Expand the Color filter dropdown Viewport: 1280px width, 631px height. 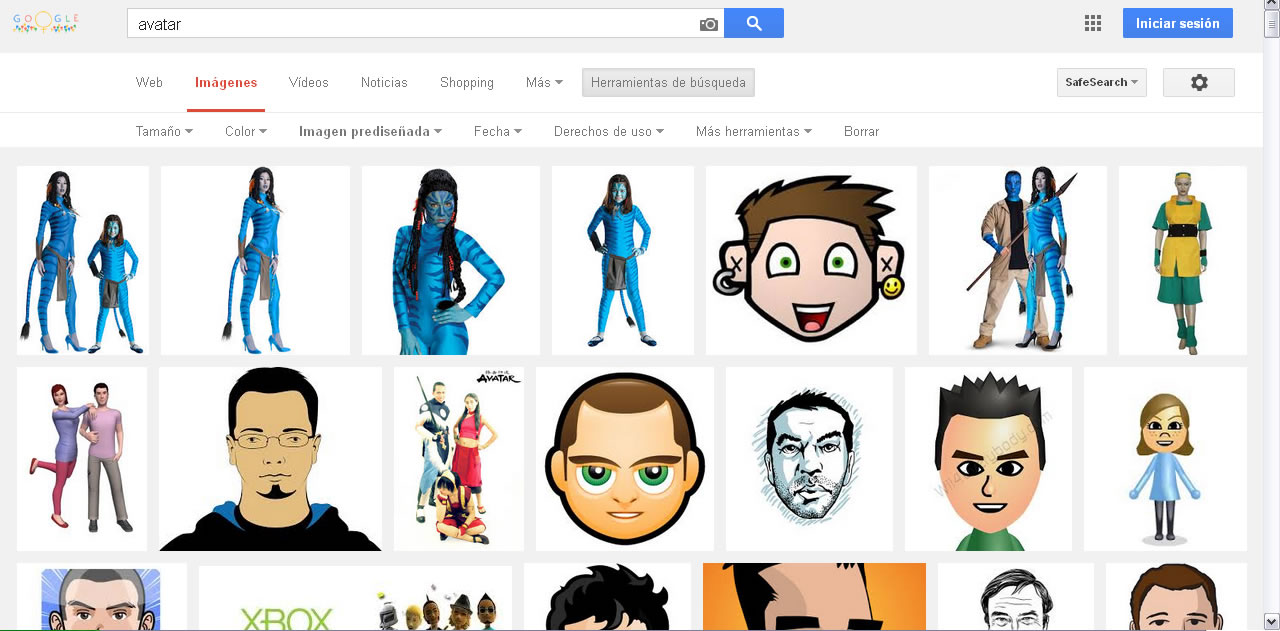point(246,132)
